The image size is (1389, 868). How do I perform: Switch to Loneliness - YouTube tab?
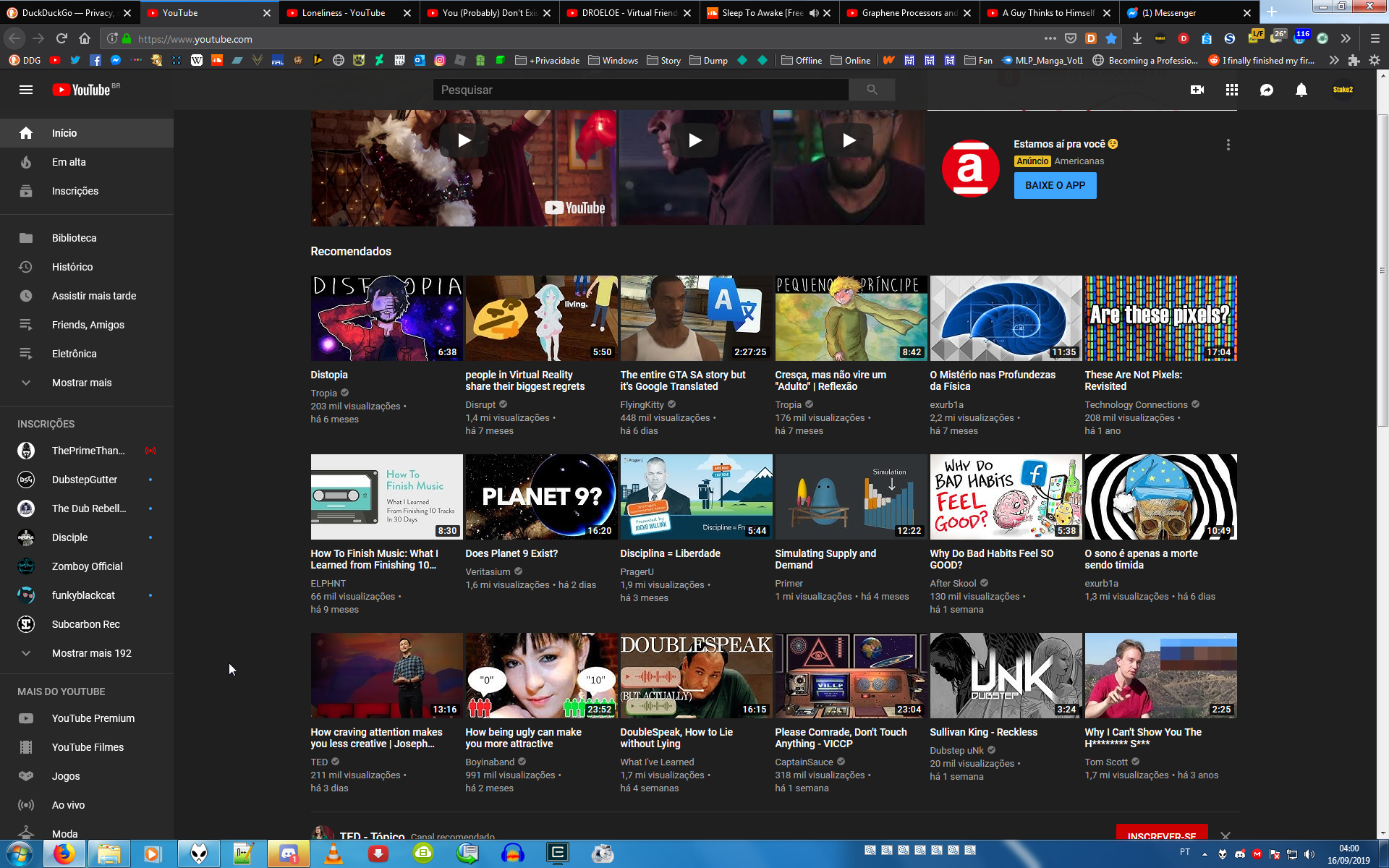coord(349,13)
